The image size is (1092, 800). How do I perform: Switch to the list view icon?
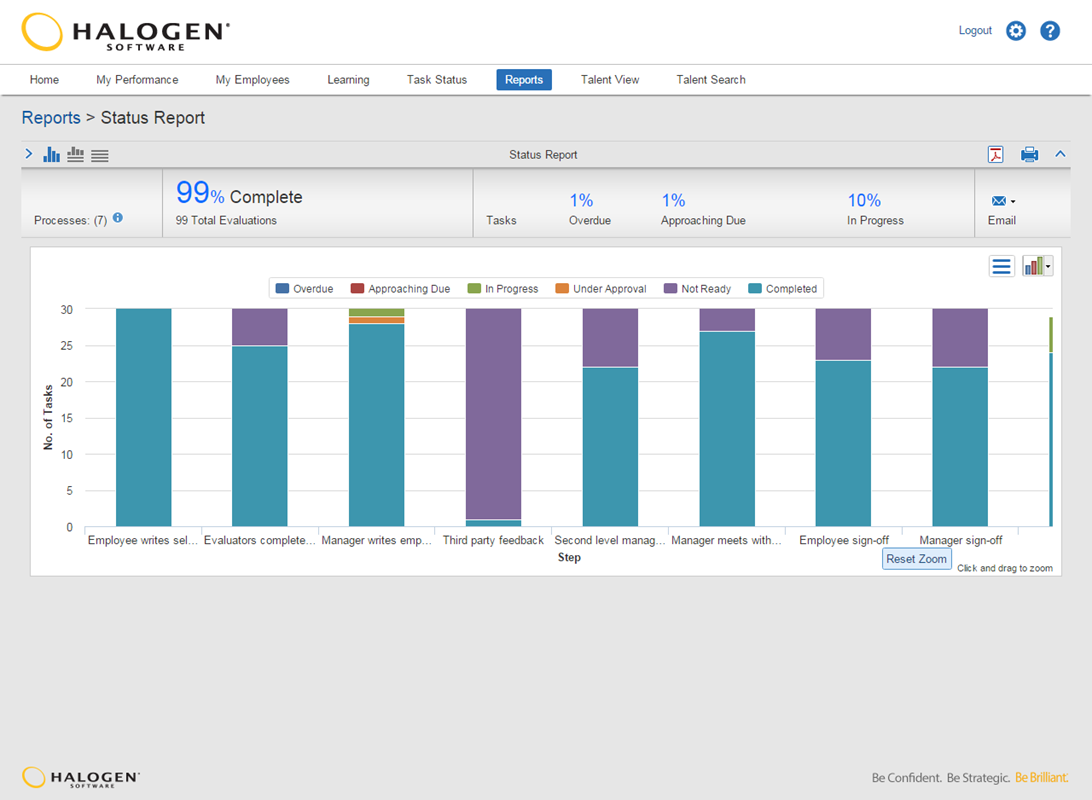99,155
